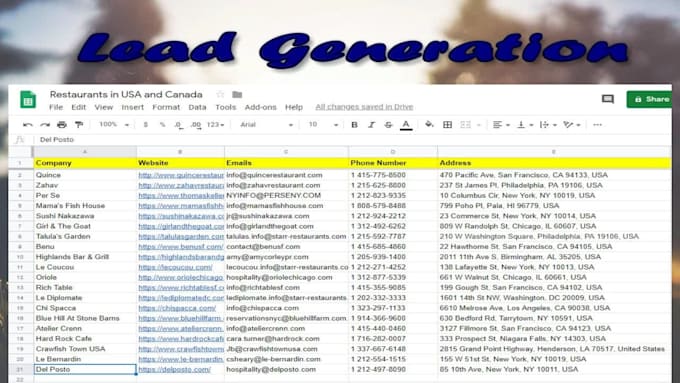Open the fill color bucket
The image size is (680, 383).
tap(429, 124)
